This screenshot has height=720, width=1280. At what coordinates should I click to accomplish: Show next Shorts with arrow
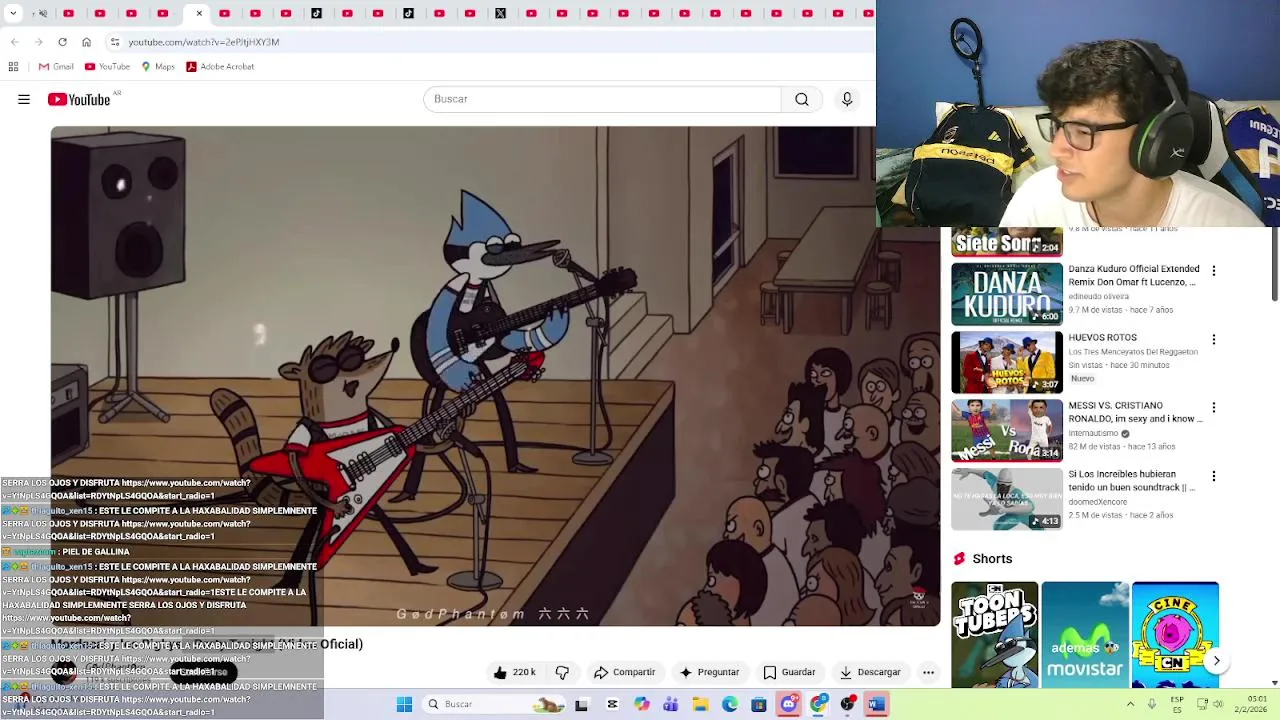pyautogui.click(x=1216, y=660)
